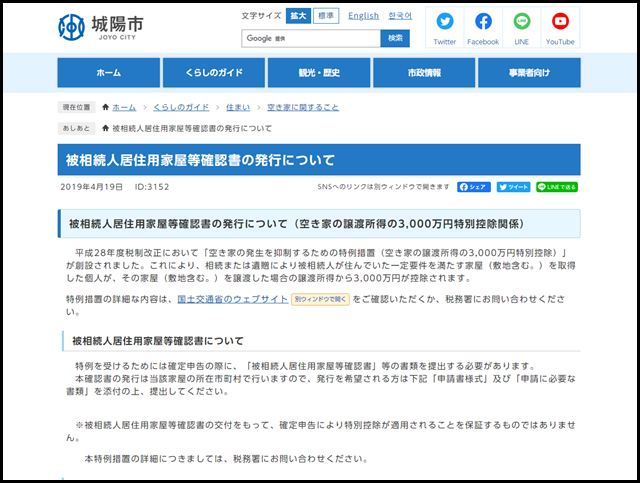Click the SNSへのリンクは別ウィンドウで開きます note

[384, 187]
